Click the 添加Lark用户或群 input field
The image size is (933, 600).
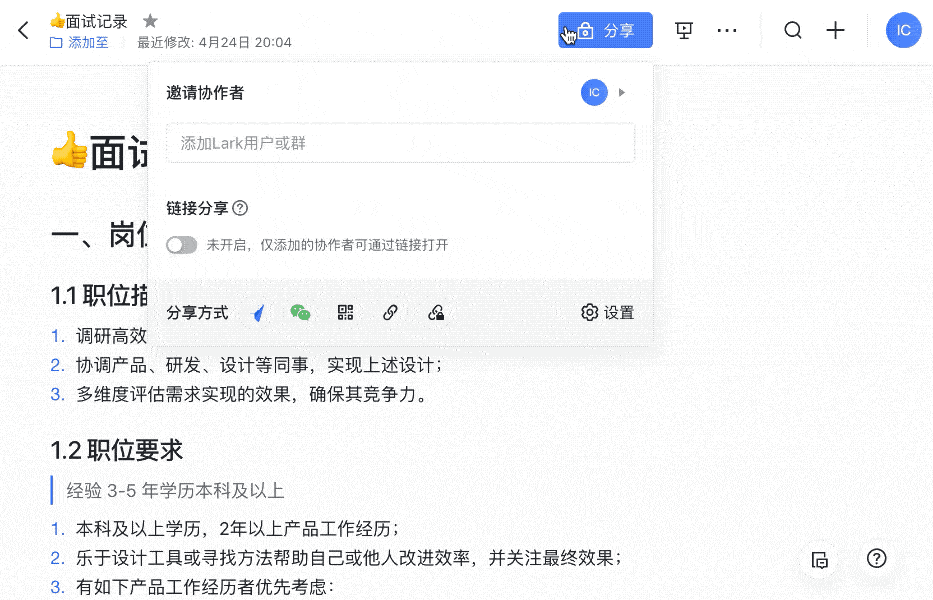[x=400, y=143]
